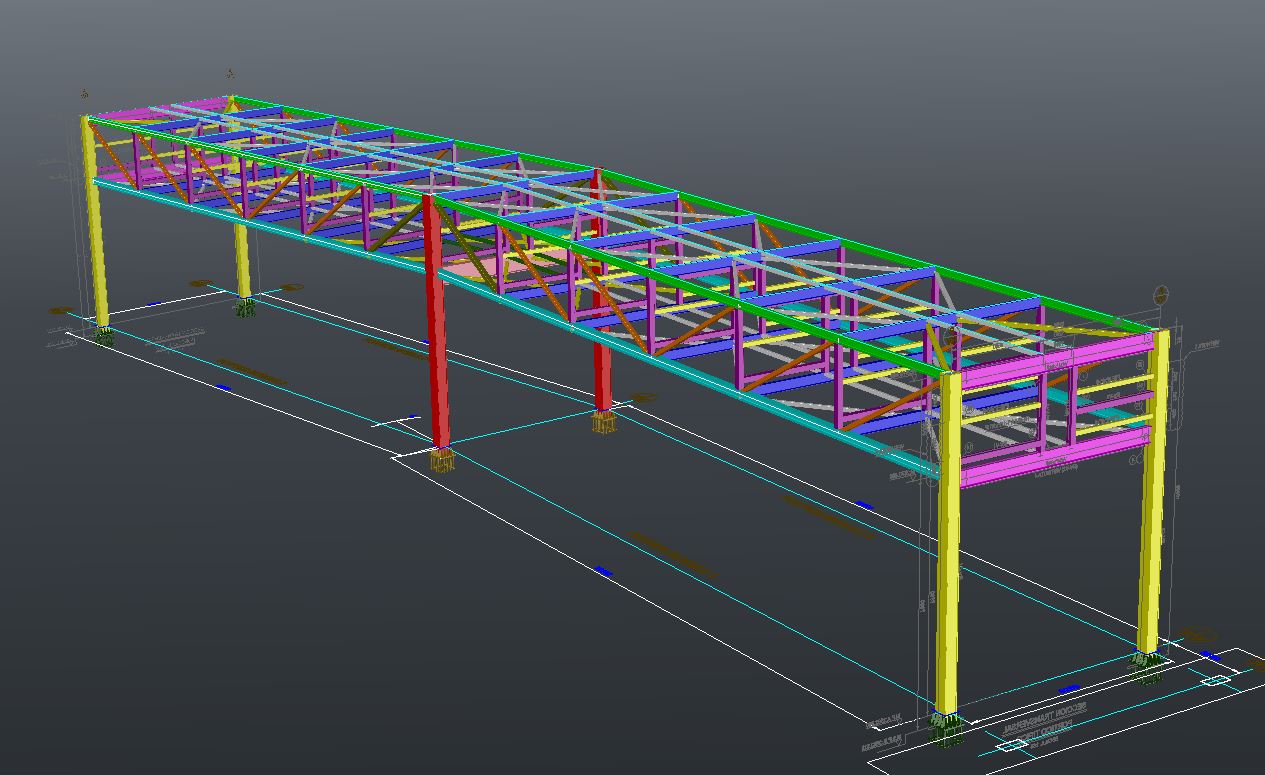Click blue grip between the two right yellow columns
The image size is (1265, 775).
click(1069, 689)
